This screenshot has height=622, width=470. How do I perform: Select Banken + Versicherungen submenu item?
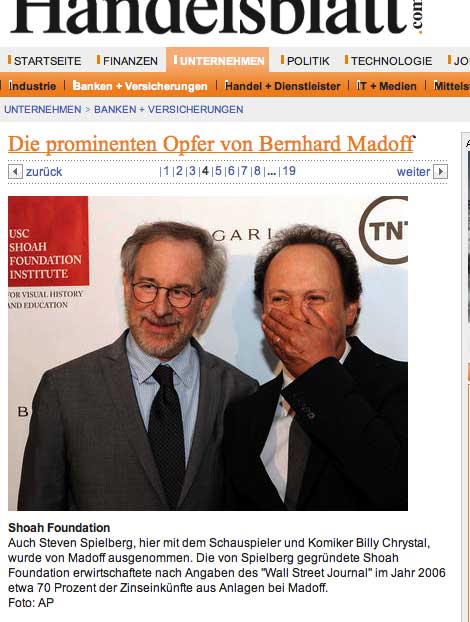click(x=140, y=86)
